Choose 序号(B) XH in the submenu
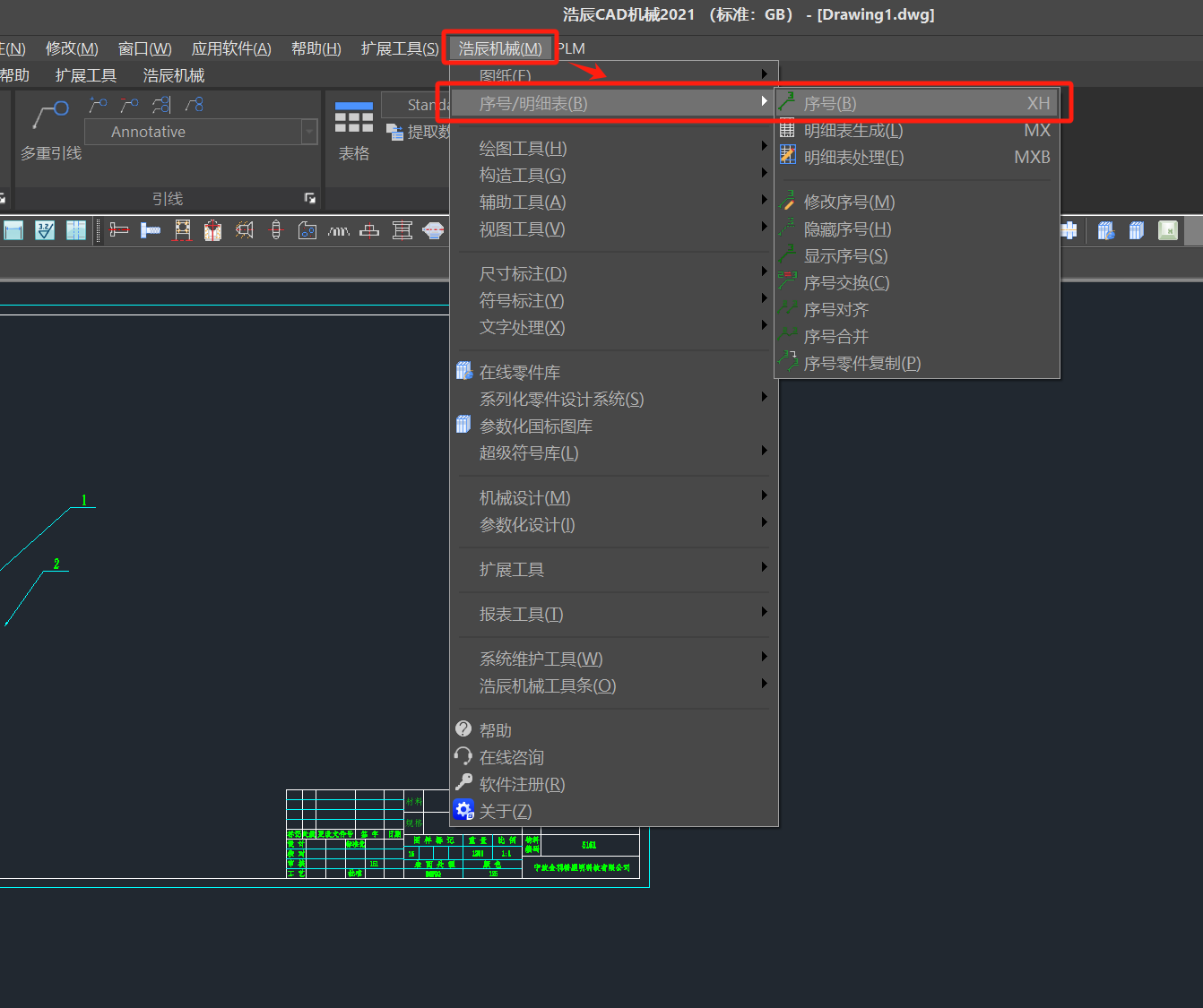 [x=917, y=104]
